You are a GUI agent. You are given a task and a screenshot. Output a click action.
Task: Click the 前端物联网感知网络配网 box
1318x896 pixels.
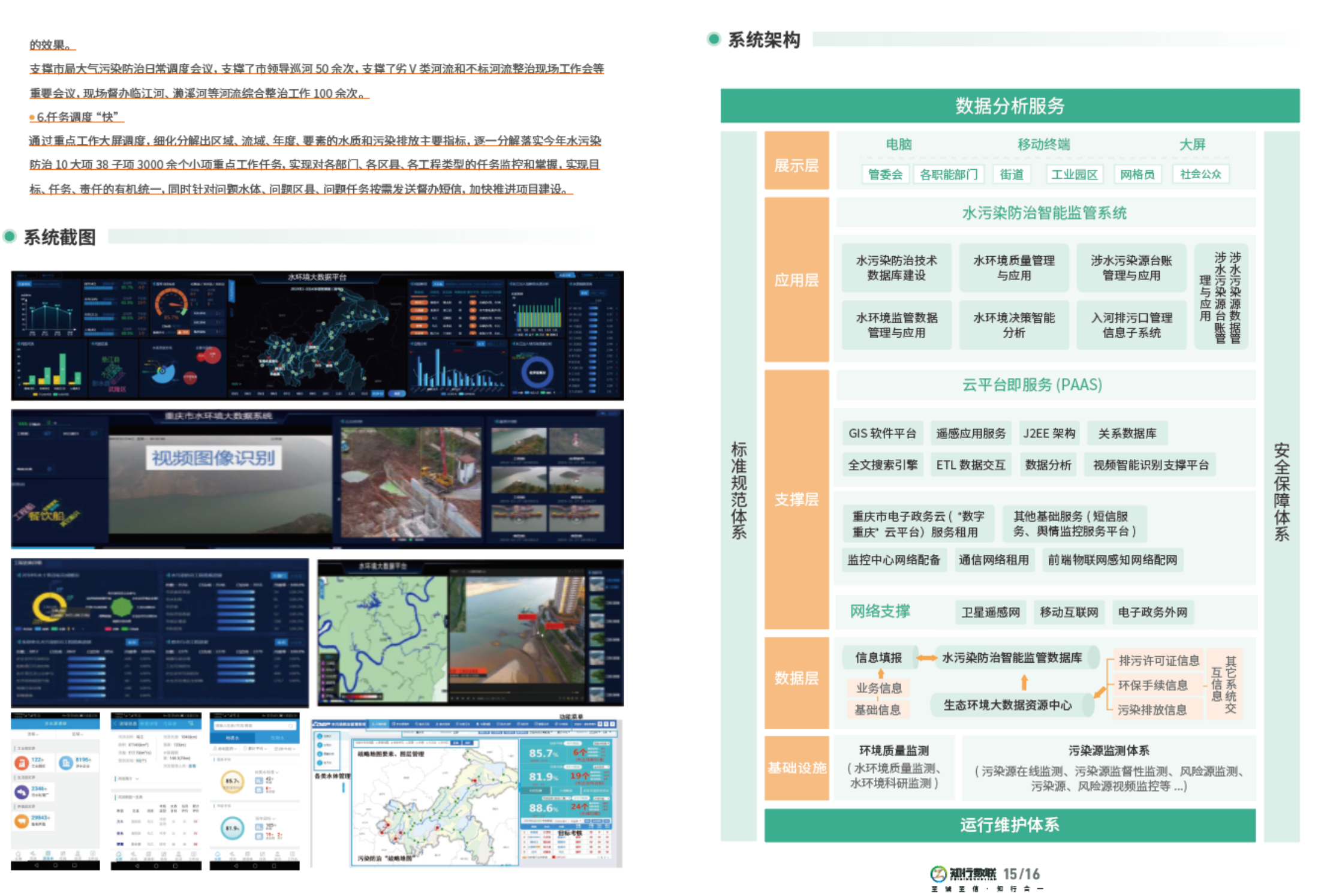pyautogui.click(x=1112, y=560)
